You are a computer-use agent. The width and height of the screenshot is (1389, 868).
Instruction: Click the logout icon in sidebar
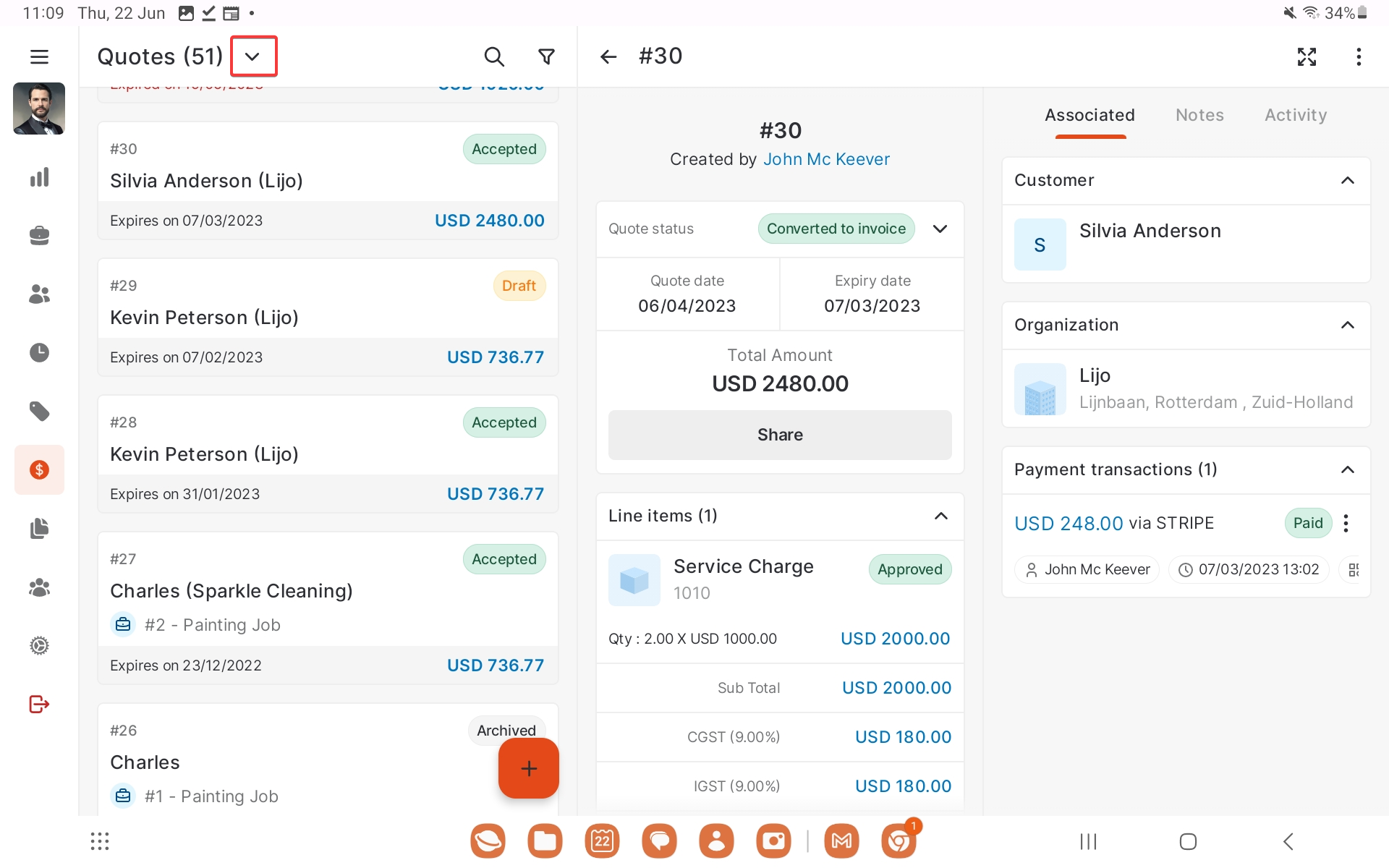pyautogui.click(x=39, y=704)
